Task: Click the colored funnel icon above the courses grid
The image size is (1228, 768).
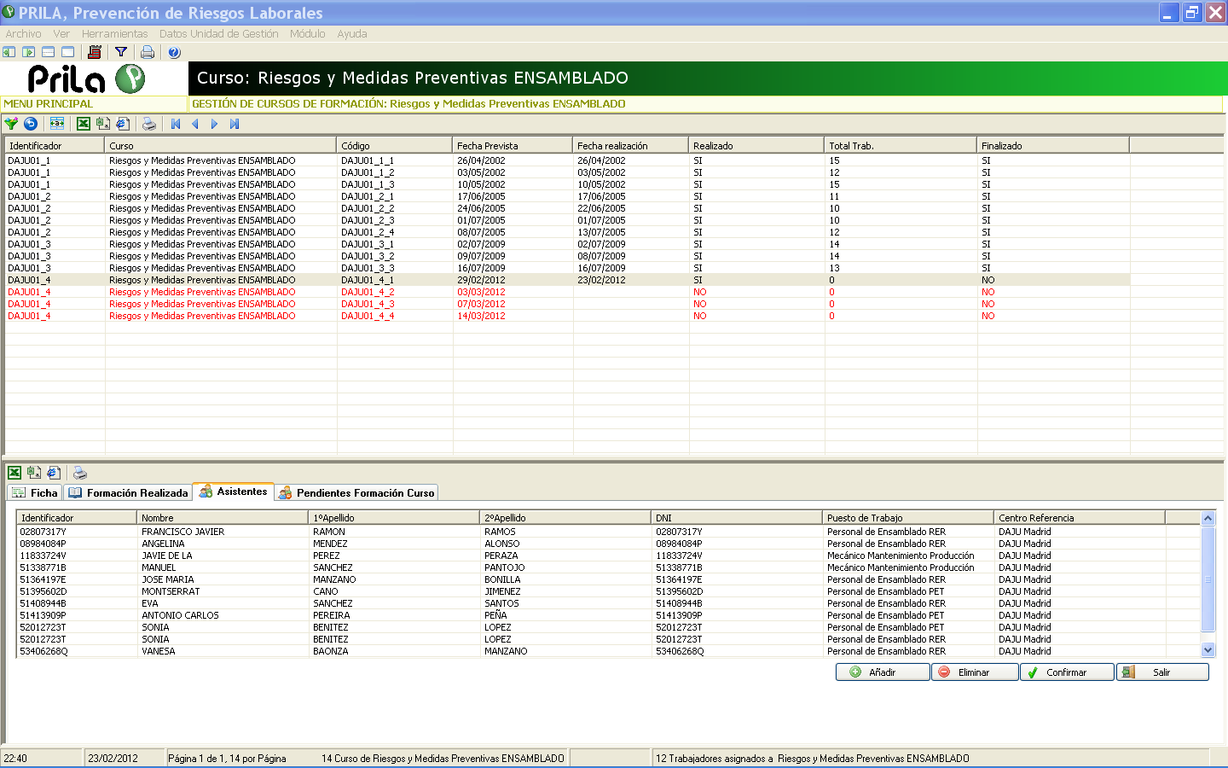Action: pos(11,124)
